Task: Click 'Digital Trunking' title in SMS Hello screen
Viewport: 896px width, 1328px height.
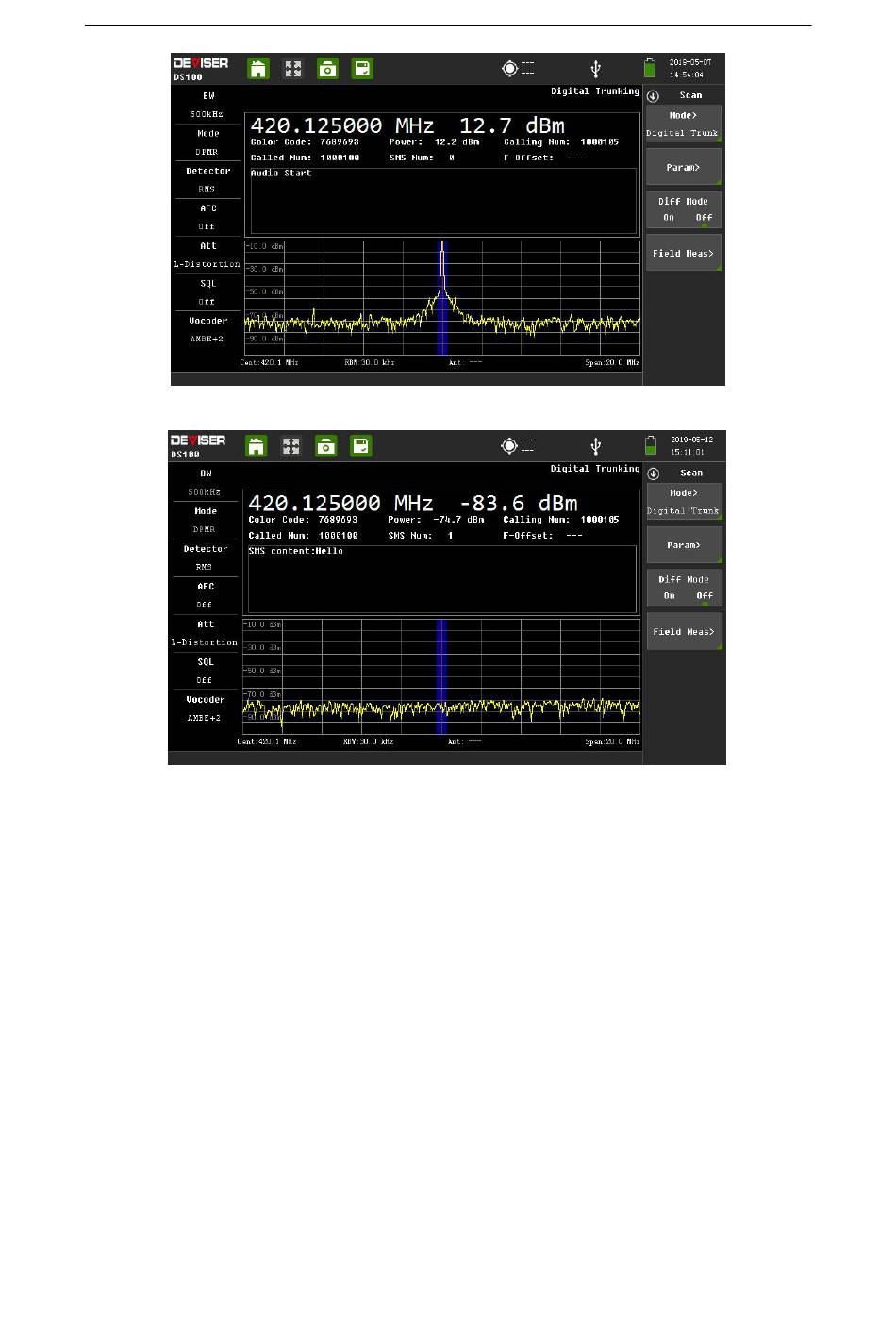Action: click(595, 469)
